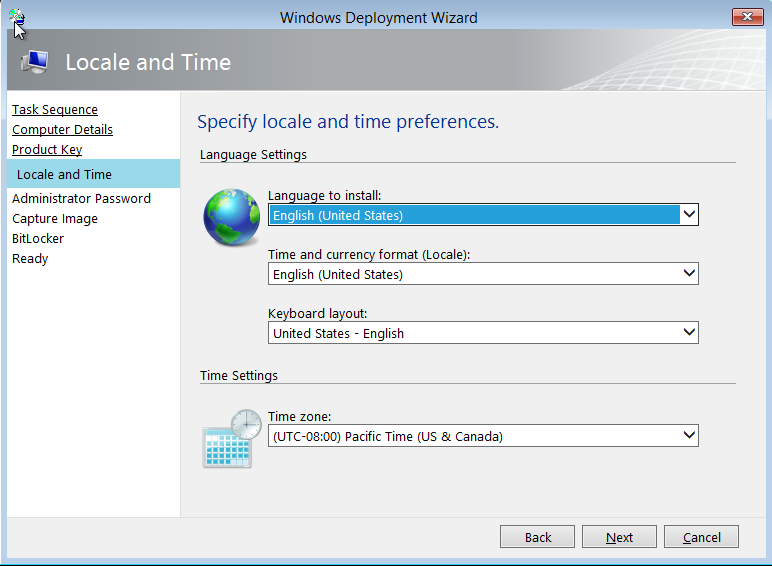
Task: Cancel the deployment wizard
Action: click(x=701, y=537)
